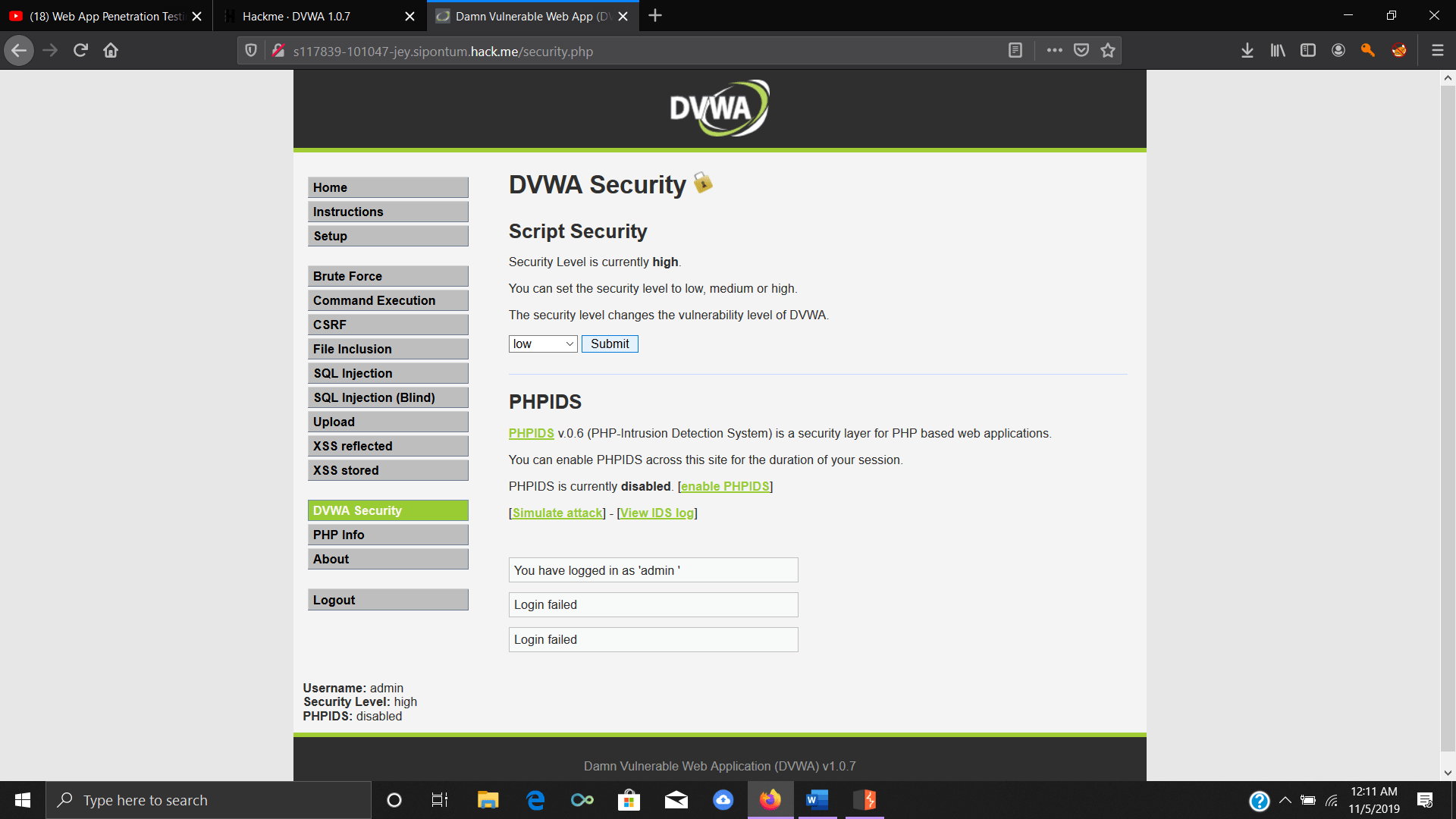Open the page actions three-dot menu
Viewport: 1456px width, 819px height.
pos(1054,51)
